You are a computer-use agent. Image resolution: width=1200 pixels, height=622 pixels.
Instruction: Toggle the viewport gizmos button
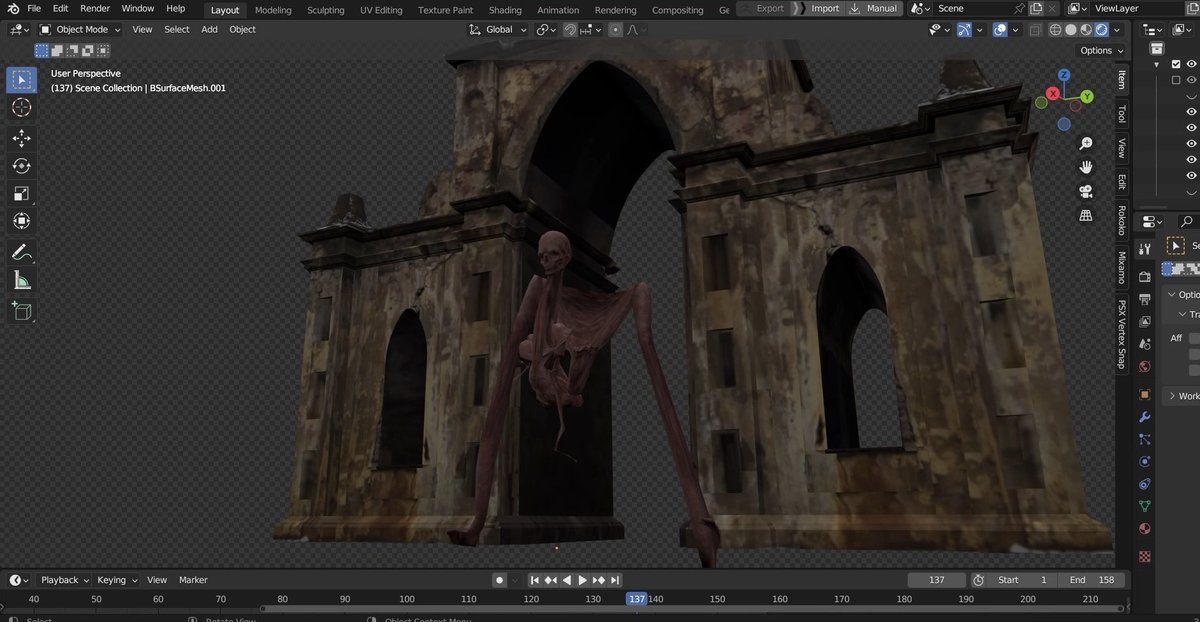(965, 29)
